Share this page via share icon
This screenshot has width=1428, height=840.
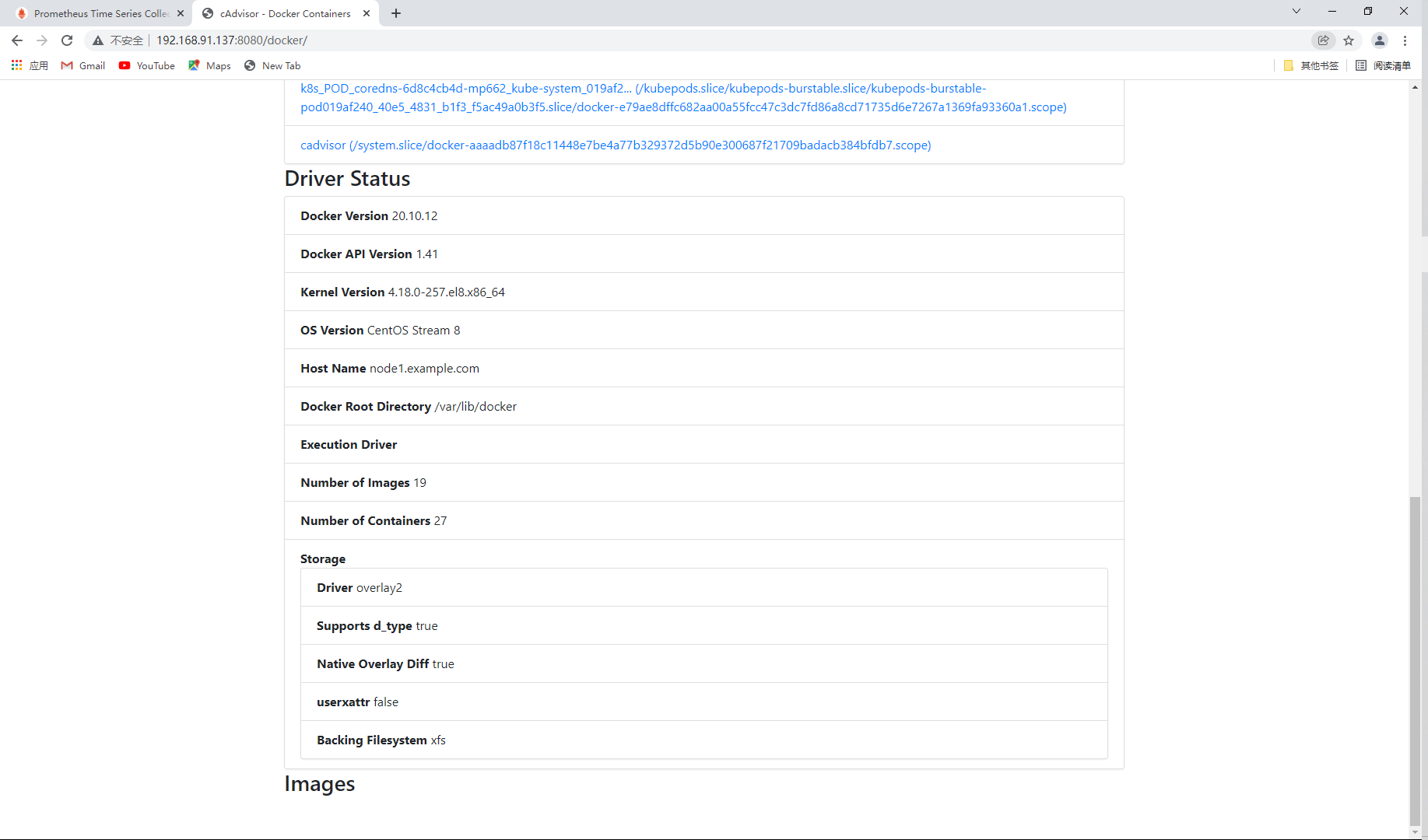tap(1324, 40)
